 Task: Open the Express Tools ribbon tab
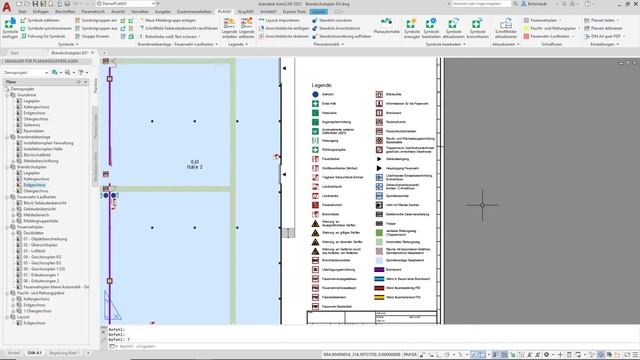coord(294,12)
